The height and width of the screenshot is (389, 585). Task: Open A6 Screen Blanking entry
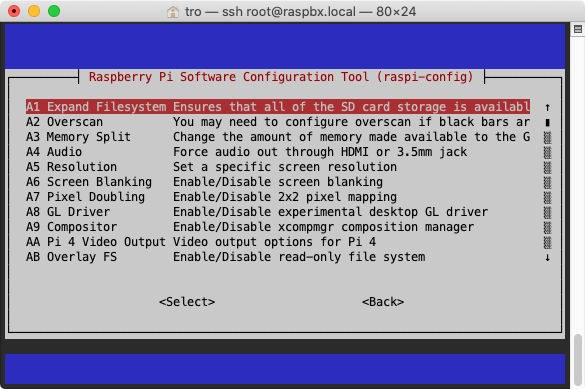(x=278, y=182)
